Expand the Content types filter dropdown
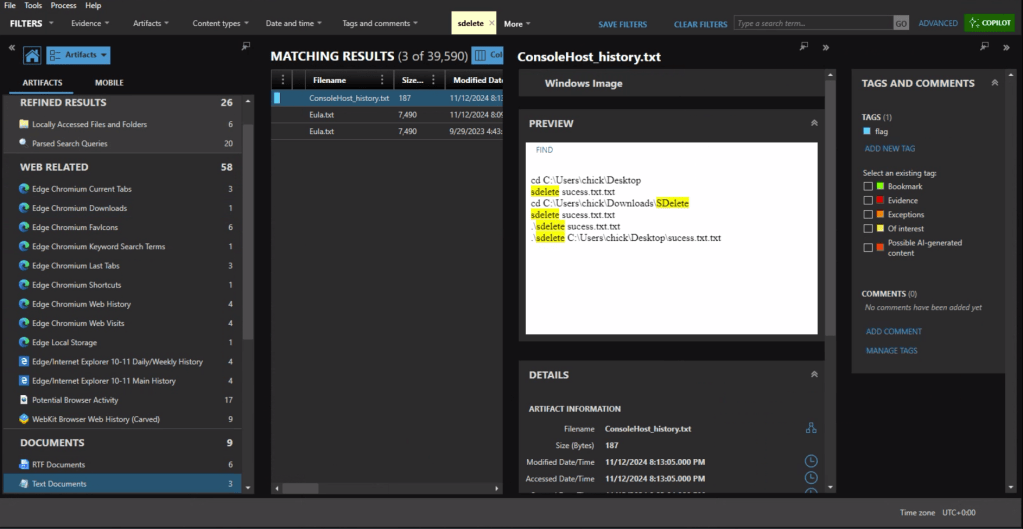The height and width of the screenshot is (529, 1023). (222, 23)
